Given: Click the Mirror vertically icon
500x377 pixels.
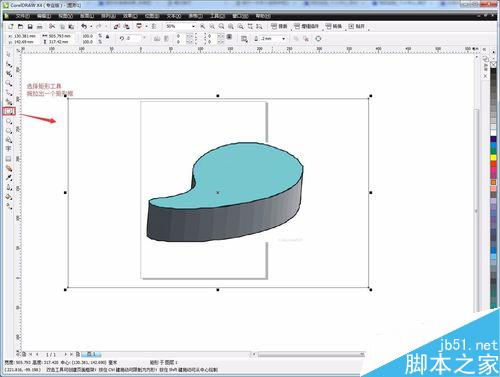Looking at the screenshot, I should pos(166,39).
